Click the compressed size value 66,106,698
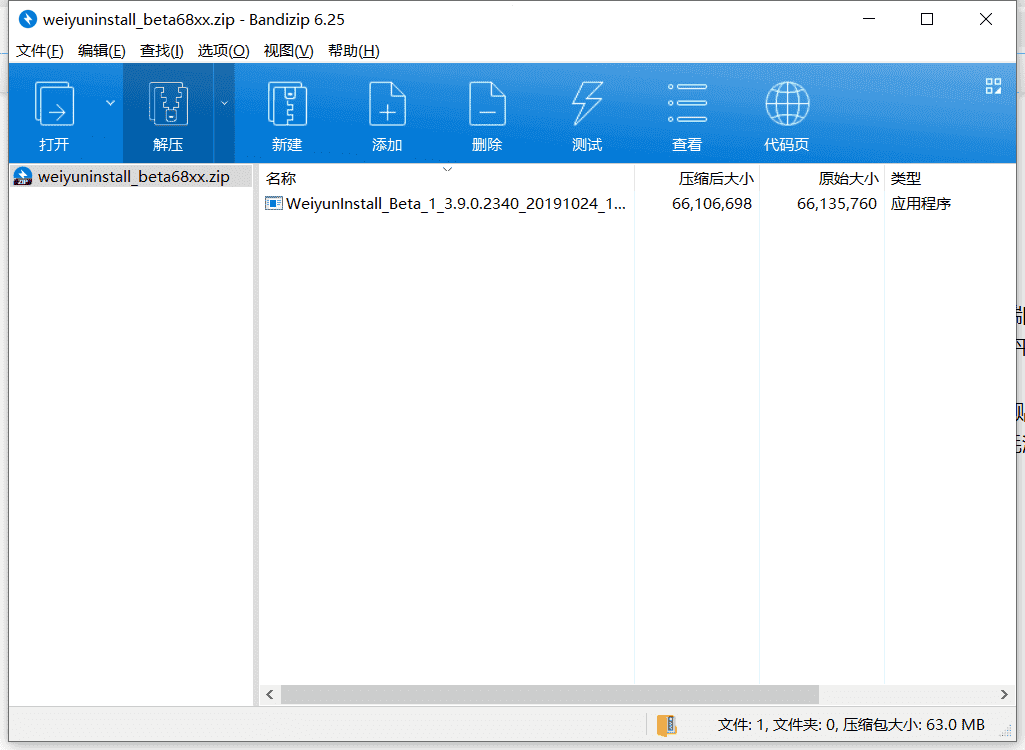The height and width of the screenshot is (750, 1025). pyautogui.click(x=712, y=203)
